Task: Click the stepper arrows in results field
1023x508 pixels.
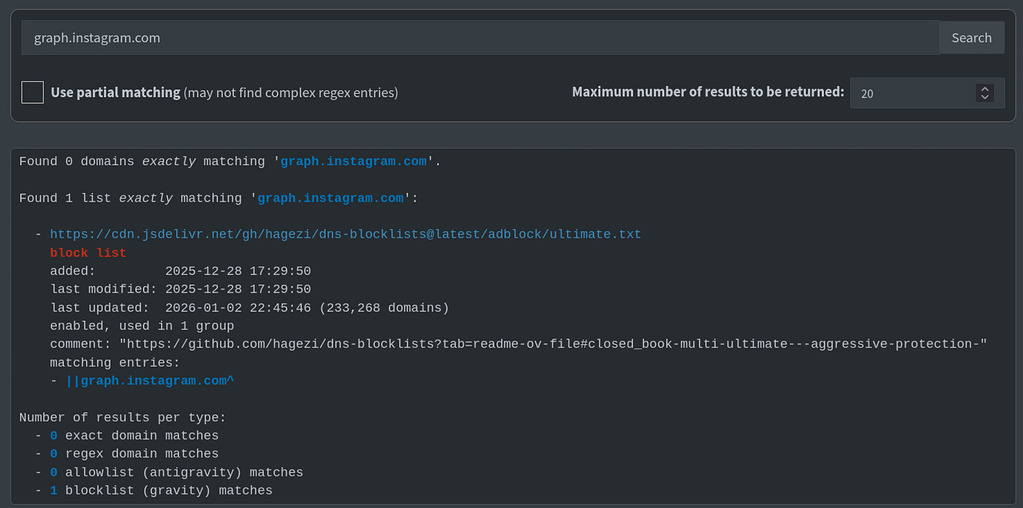Action: pos(985,93)
